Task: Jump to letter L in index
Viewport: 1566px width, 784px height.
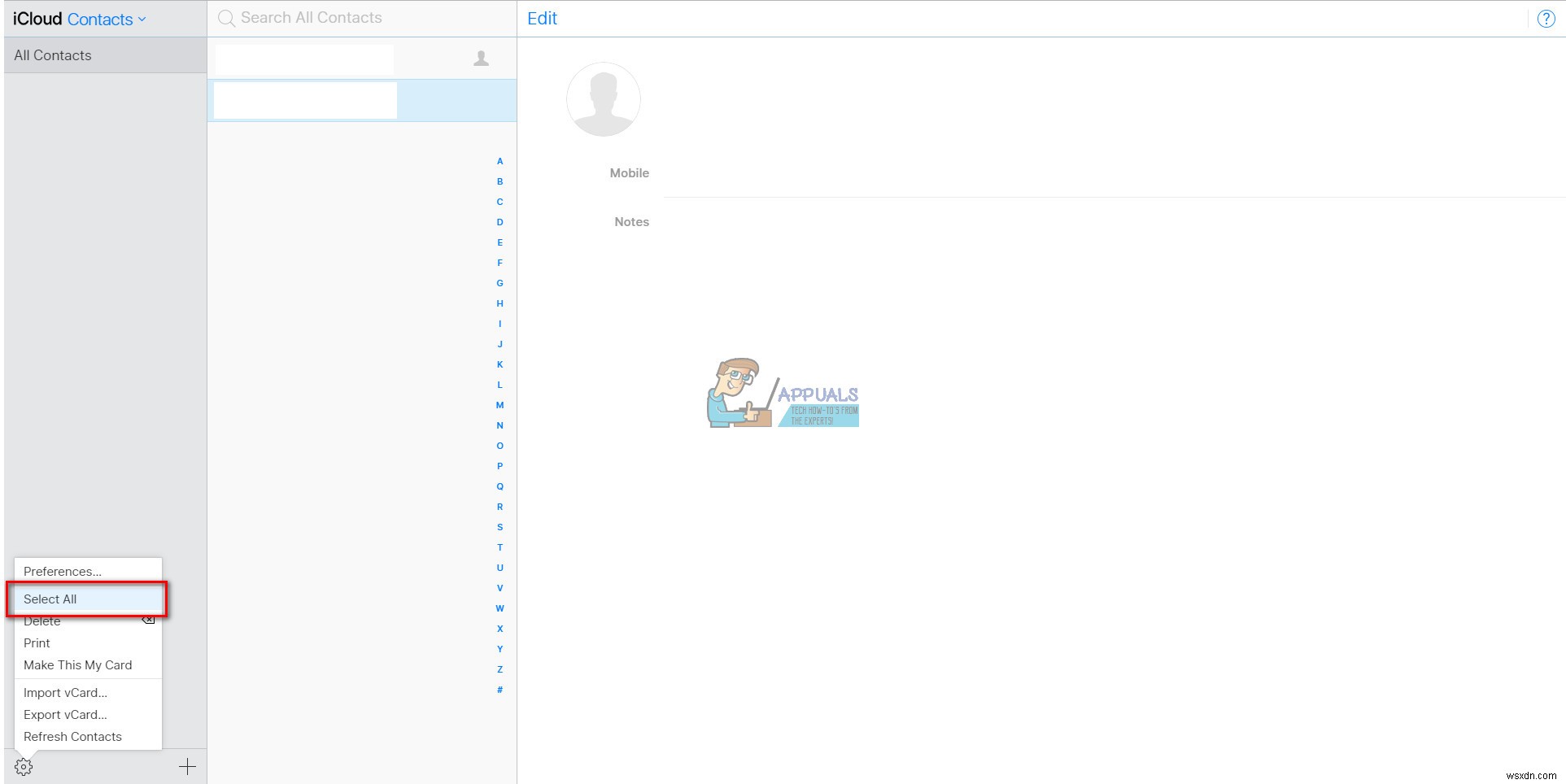Action: [499, 385]
